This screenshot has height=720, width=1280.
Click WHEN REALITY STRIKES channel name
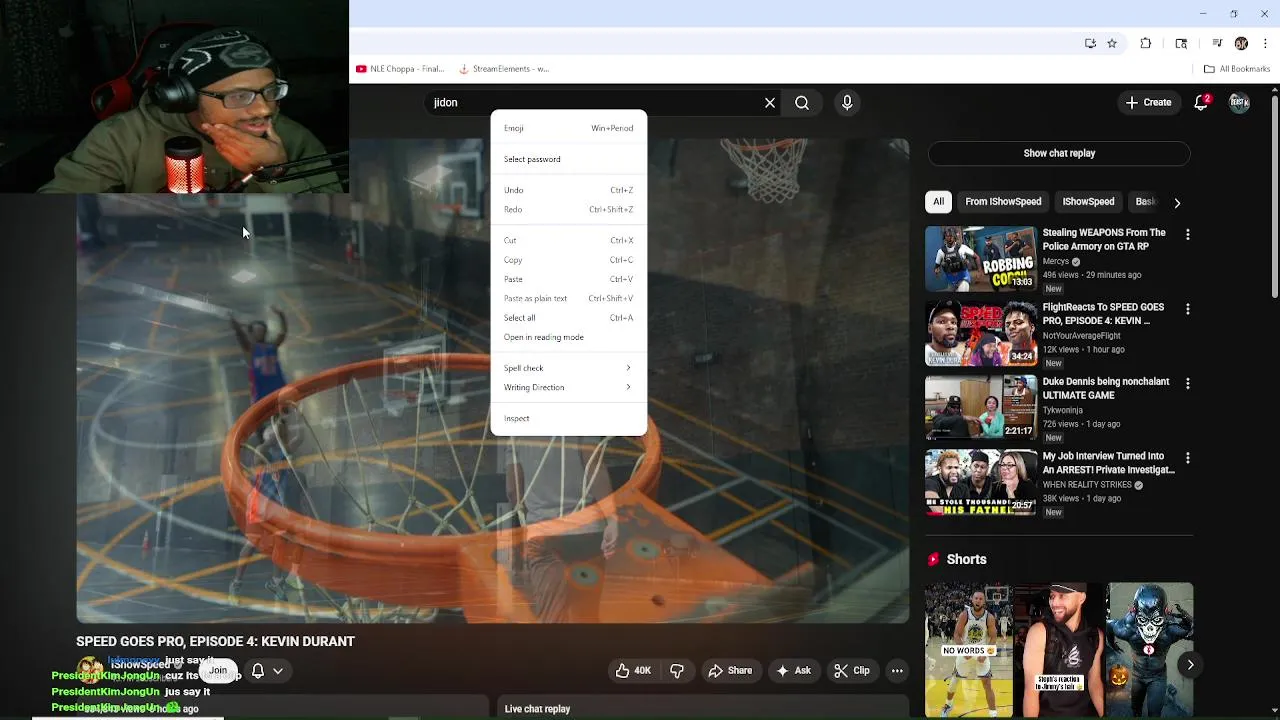pyautogui.click(x=1087, y=485)
